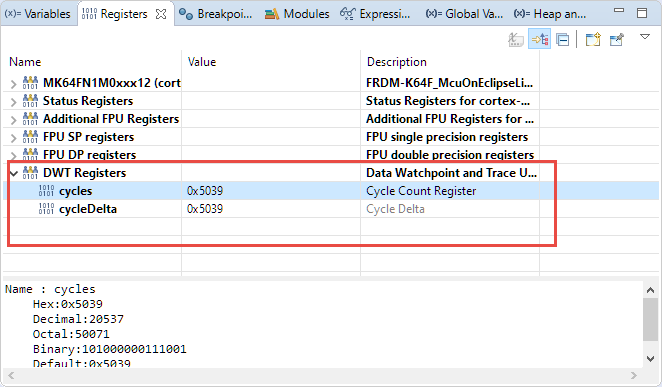Close the Registers tab
This screenshot has height=387, width=662.
pyautogui.click(x=161, y=14)
